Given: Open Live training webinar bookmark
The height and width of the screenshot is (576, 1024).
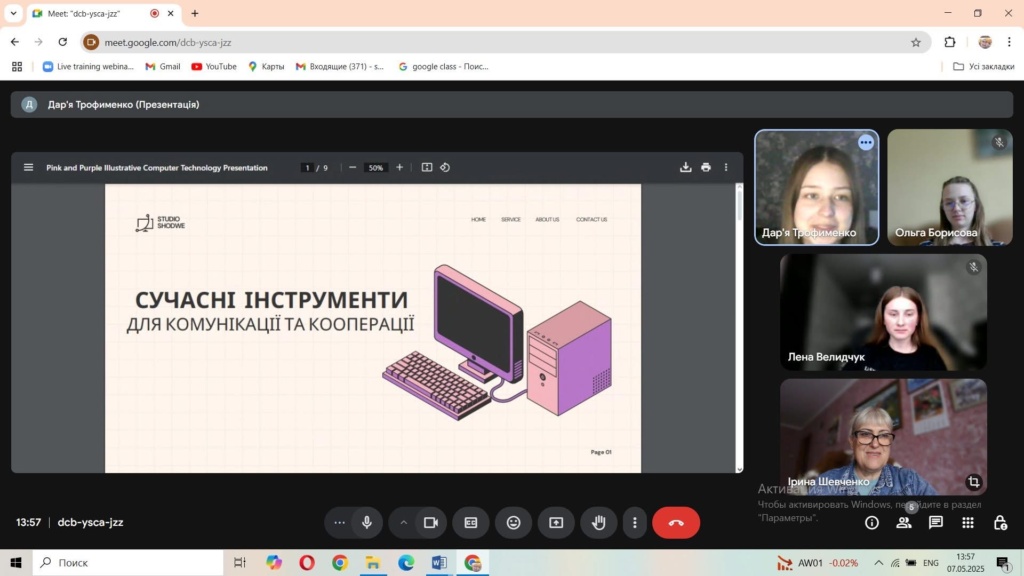Looking at the screenshot, I should coord(88,67).
